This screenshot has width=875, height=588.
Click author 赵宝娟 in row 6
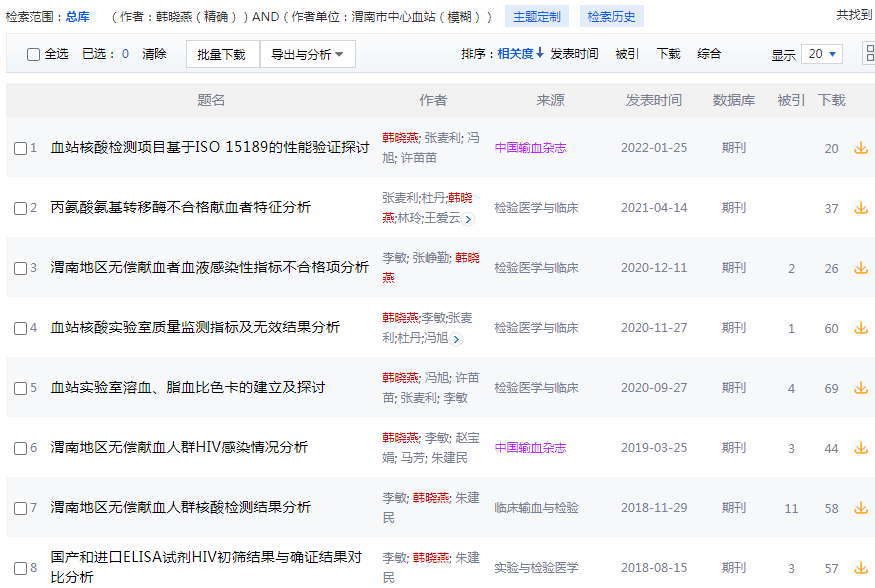click(x=431, y=448)
